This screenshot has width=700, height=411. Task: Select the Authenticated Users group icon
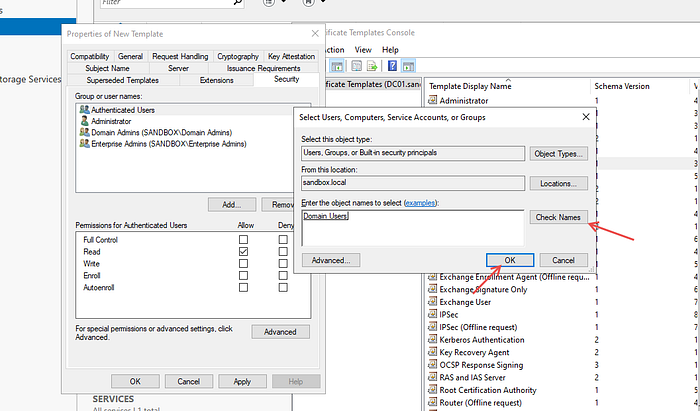[84, 109]
